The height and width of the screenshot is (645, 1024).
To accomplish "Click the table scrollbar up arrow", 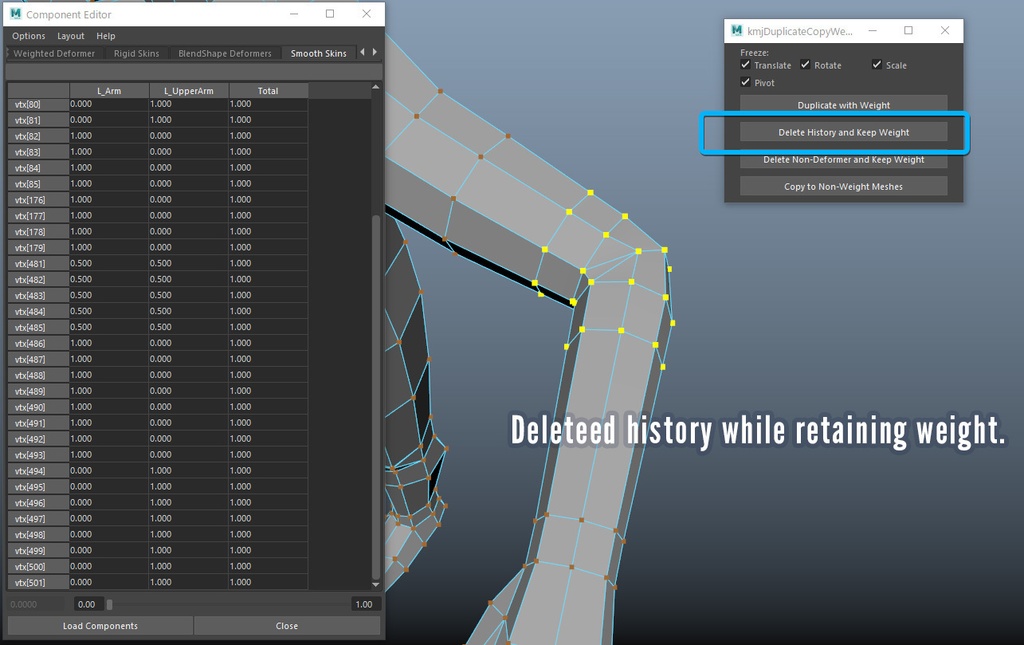I will 376,87.
